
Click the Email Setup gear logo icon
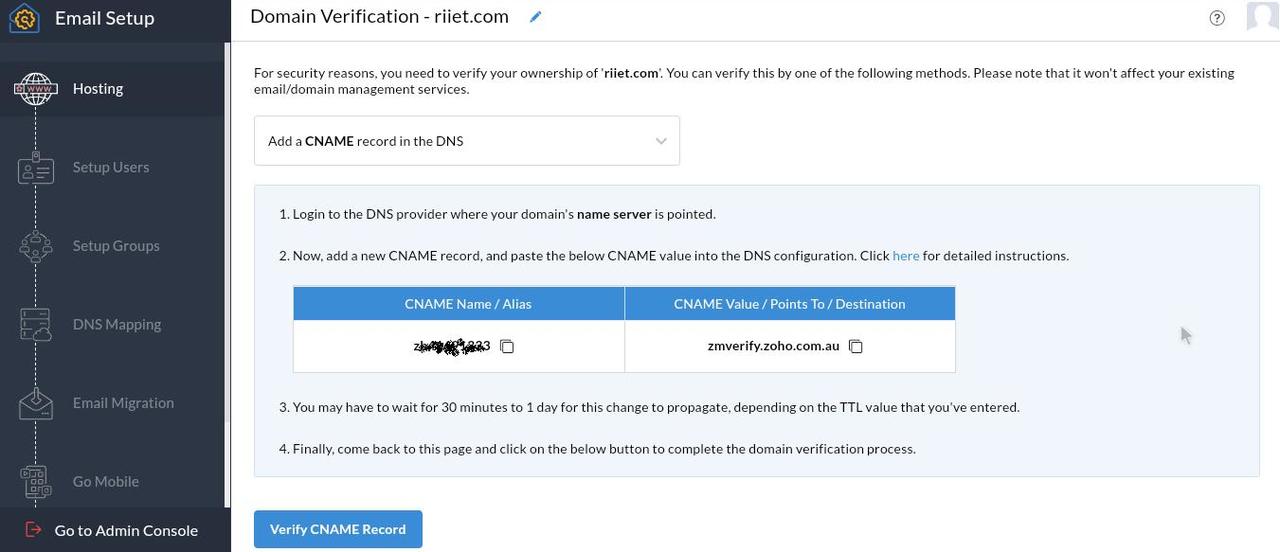[x=24, y=18]
